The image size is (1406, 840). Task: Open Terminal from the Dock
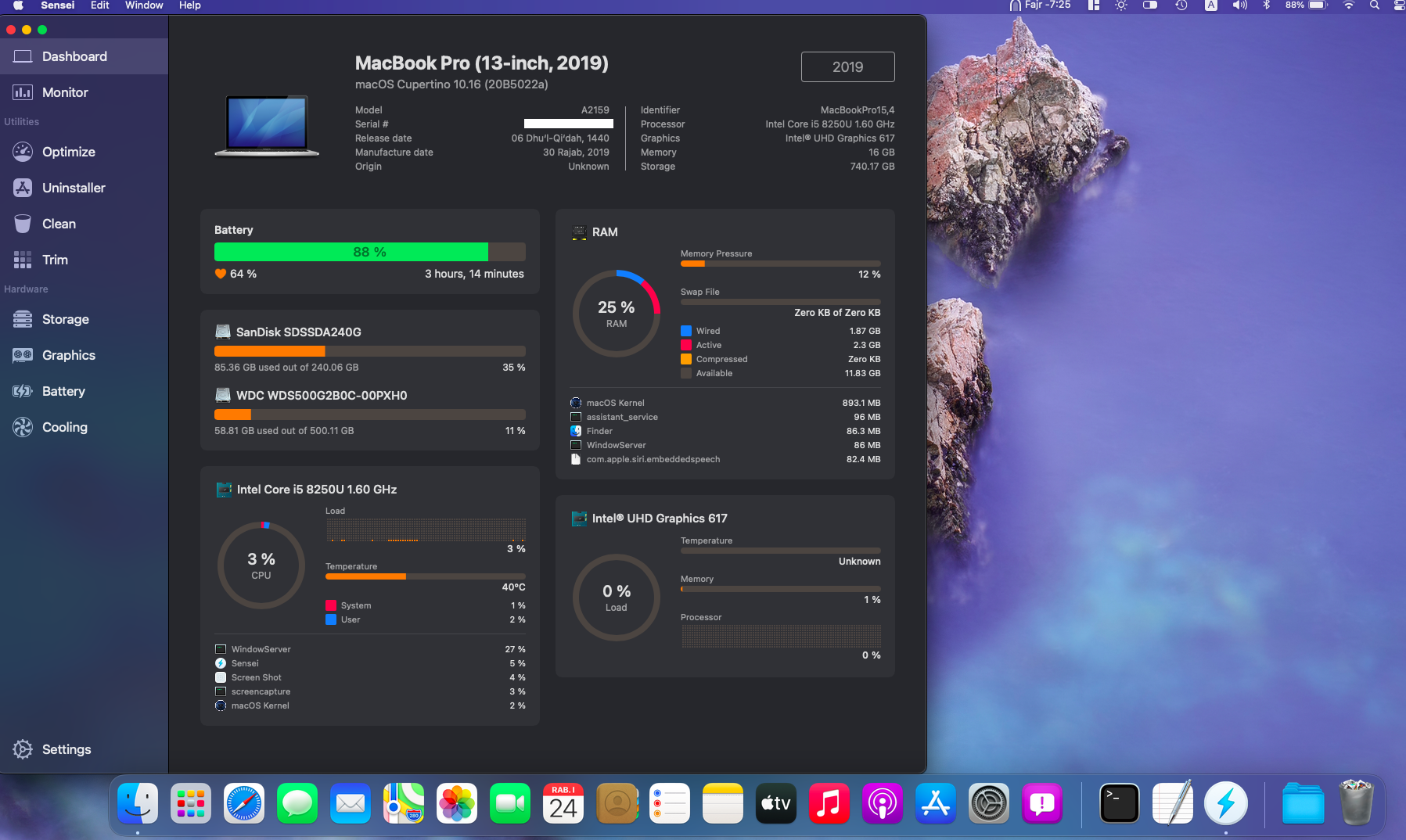pyautogui.click(x=1120, y=803)
